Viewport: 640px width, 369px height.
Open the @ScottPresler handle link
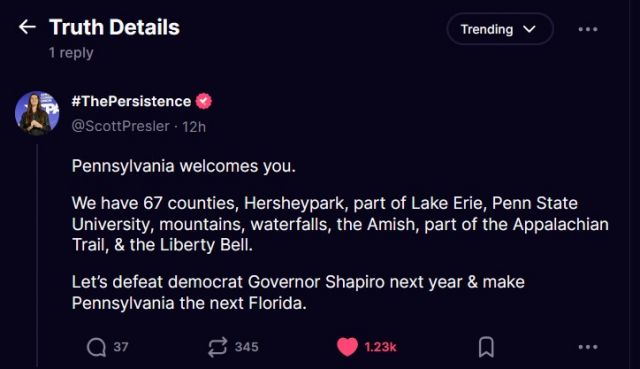point(120,126)
